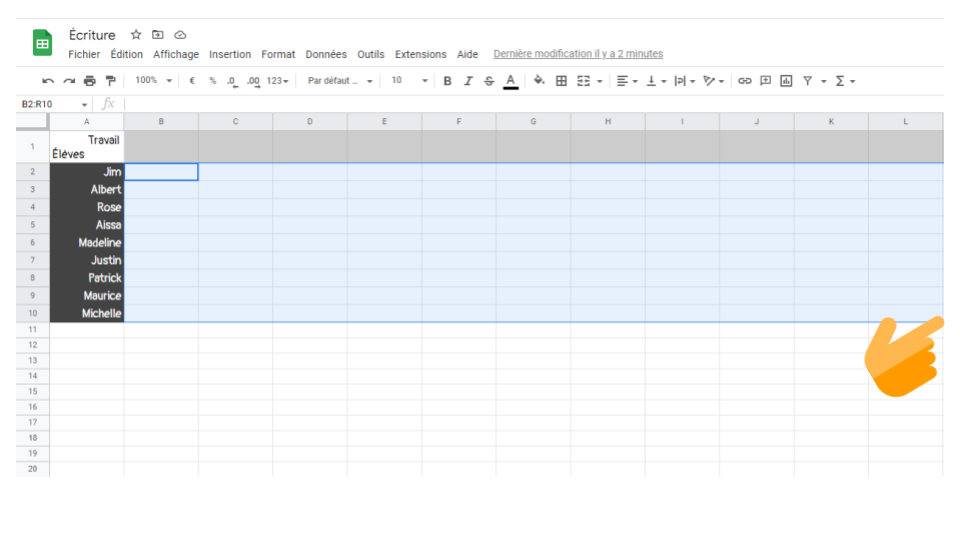The width and height of the screenshot is (960, 540).
Task: Open the Données menu
Action: tap(326, 54)
